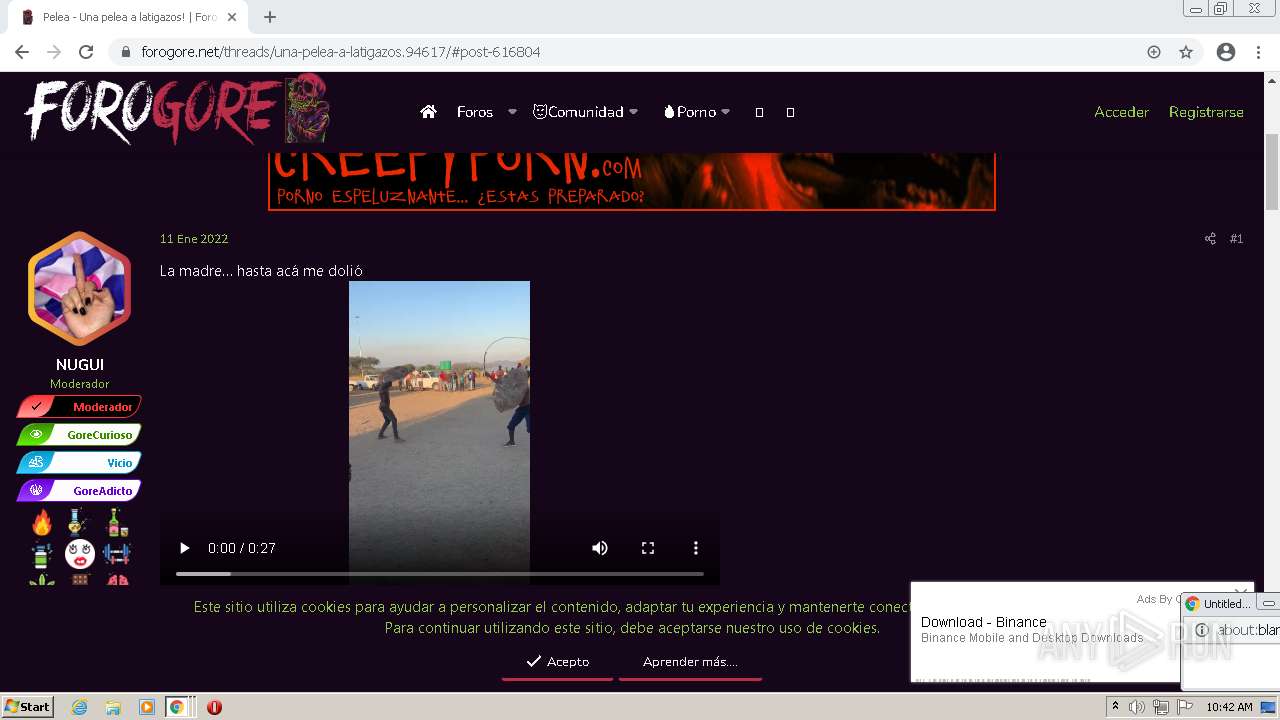The width and height of the screenshot is (1280, 720).
Task: Click the fire trophy icon under NUGUI
Action: [42, 522]
